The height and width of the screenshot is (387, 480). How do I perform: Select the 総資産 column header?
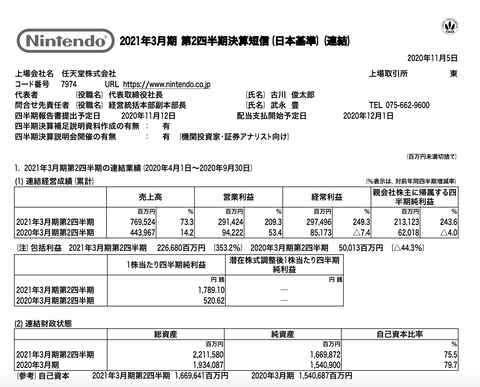pyautogui.click(x=166, y=334)
